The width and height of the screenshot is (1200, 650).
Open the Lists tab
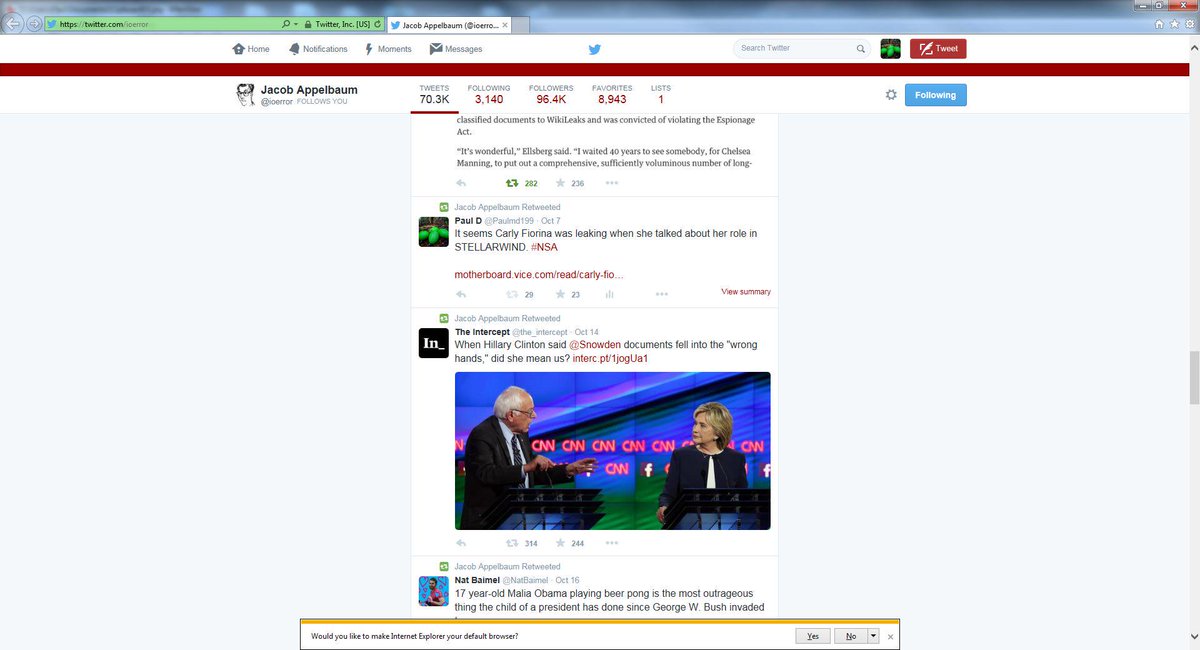coord(661,94)
